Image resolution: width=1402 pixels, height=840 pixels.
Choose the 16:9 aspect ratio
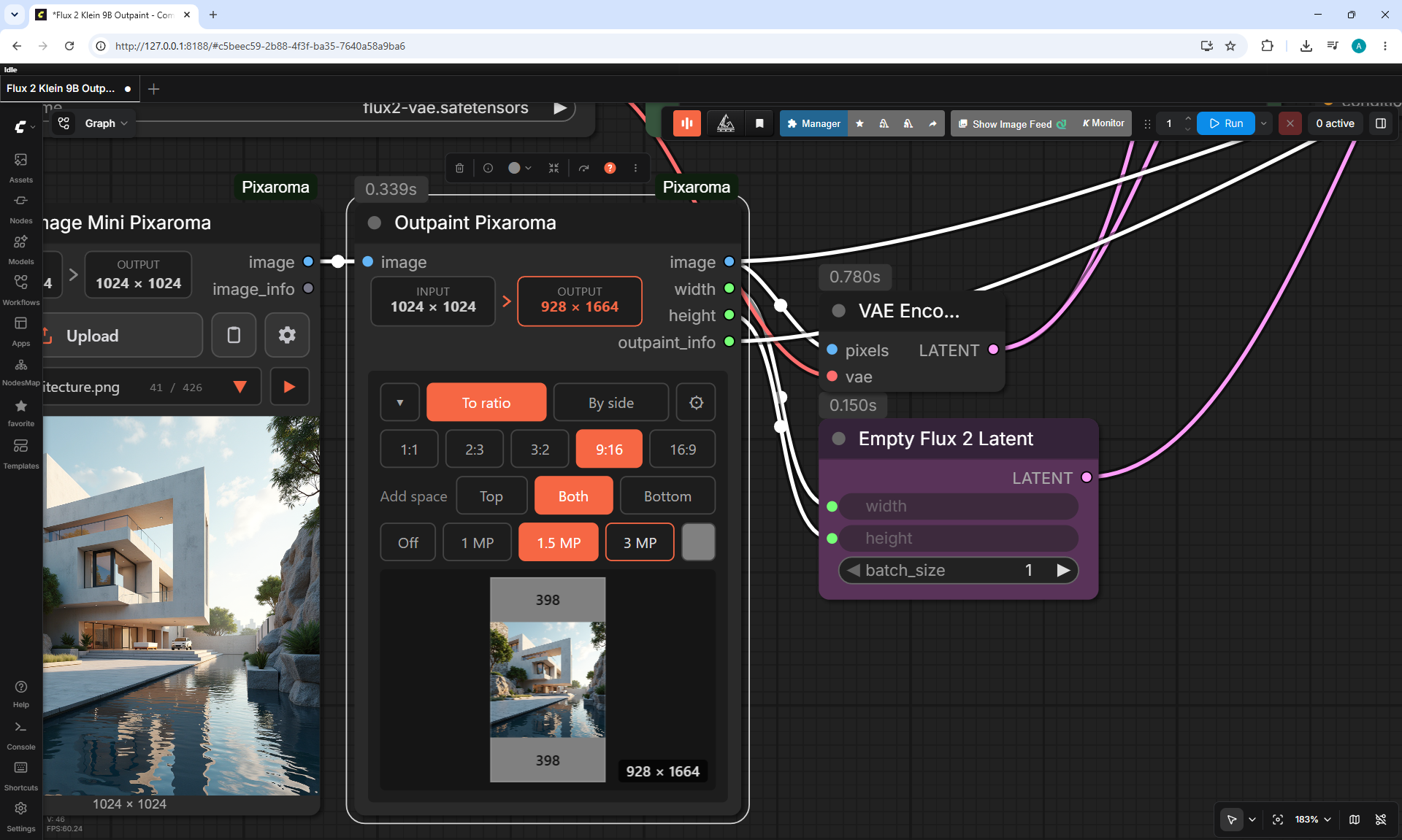[x=683, y=449]
